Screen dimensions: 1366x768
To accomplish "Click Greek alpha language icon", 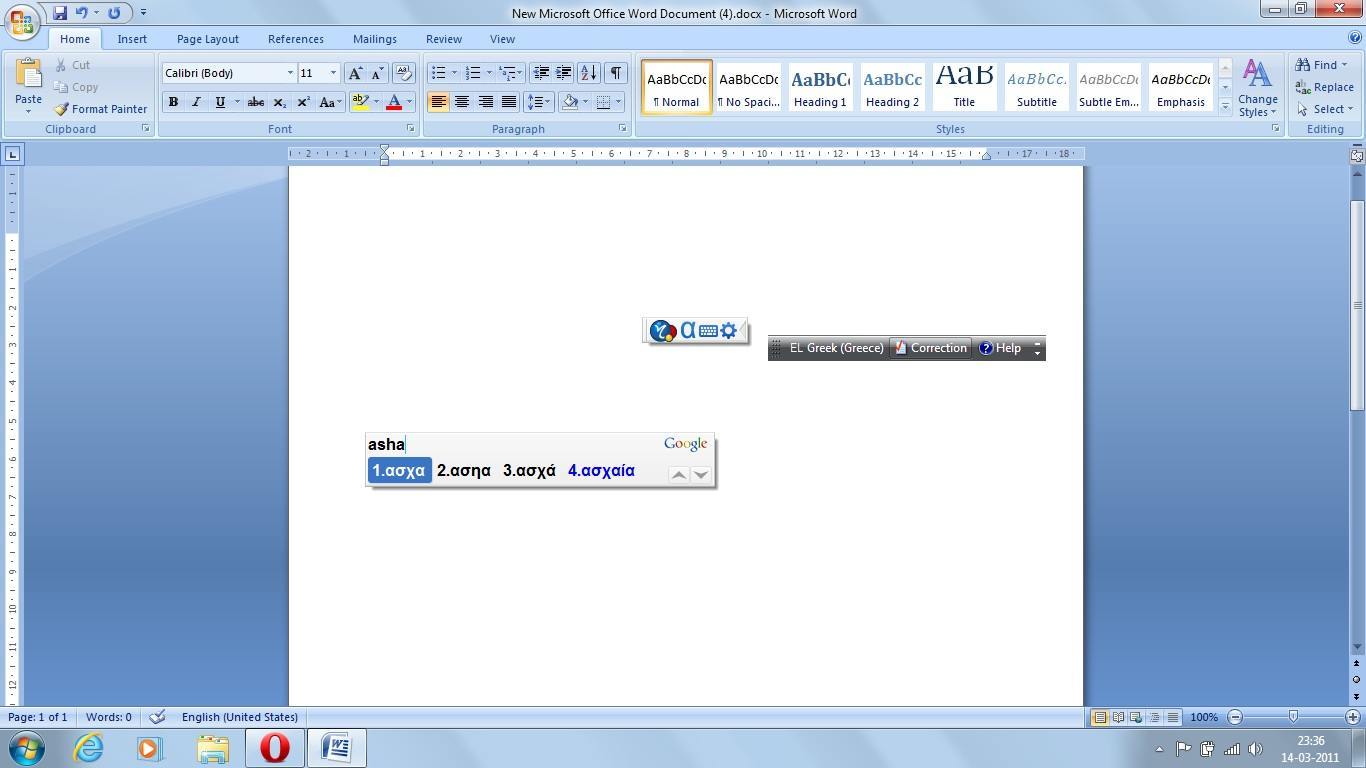I will [x=688, y=330].
